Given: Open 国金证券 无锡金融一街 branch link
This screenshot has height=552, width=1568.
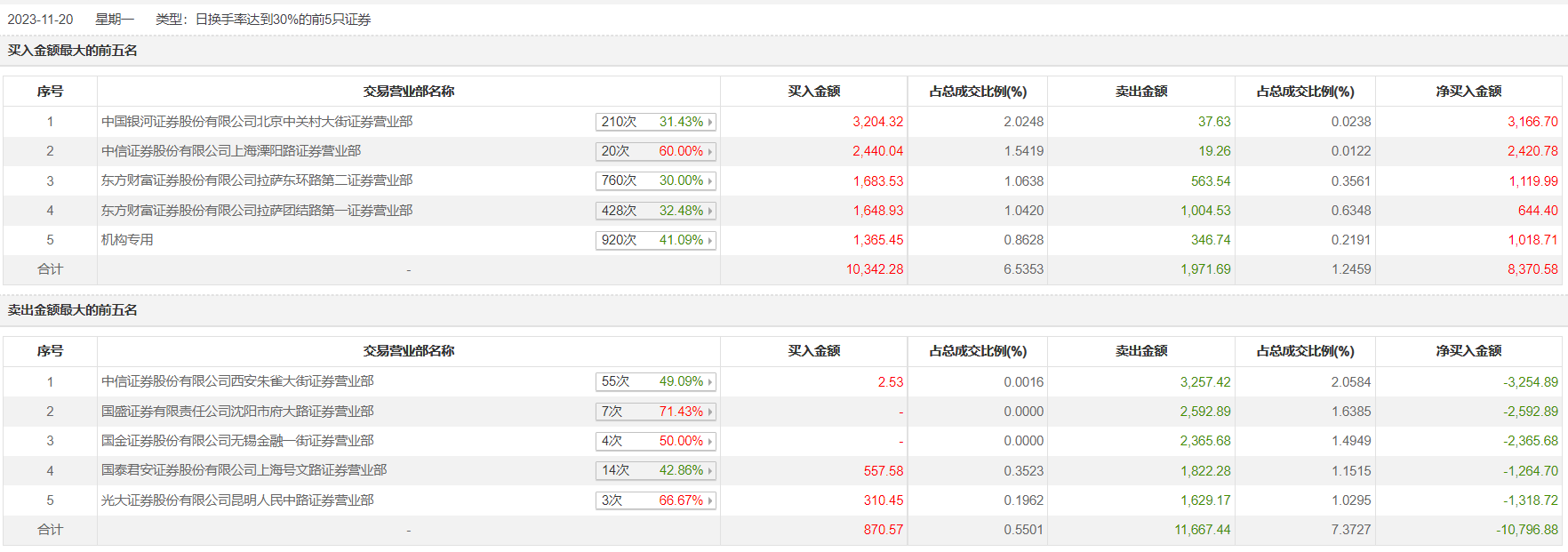Looking at the screenshot, I should (237, 441).
